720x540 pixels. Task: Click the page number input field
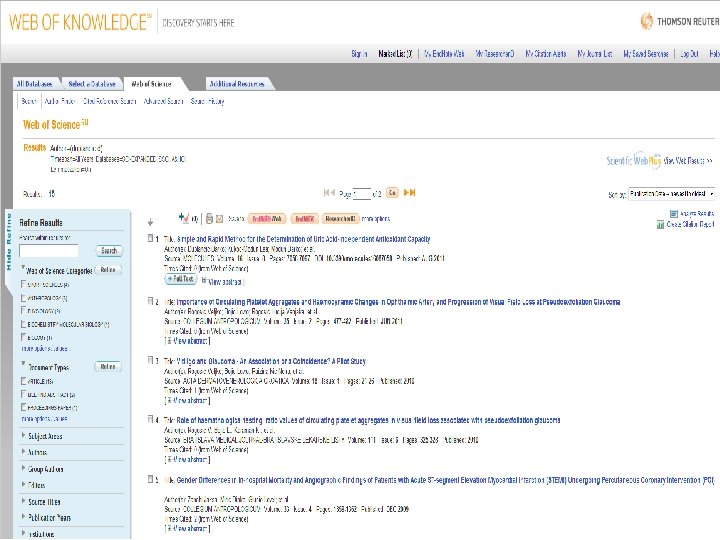pos(362,194)
